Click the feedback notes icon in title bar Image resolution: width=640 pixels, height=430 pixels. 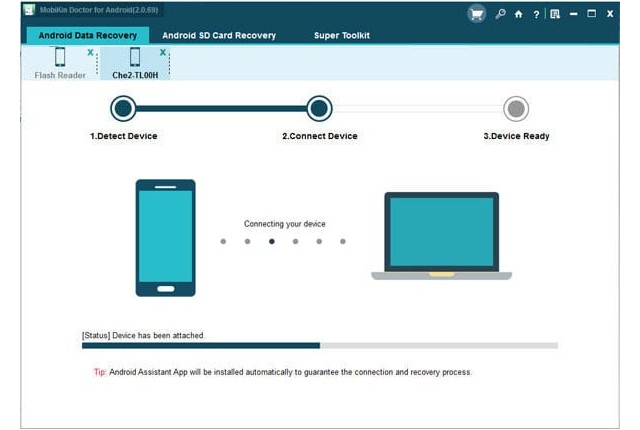554,14
